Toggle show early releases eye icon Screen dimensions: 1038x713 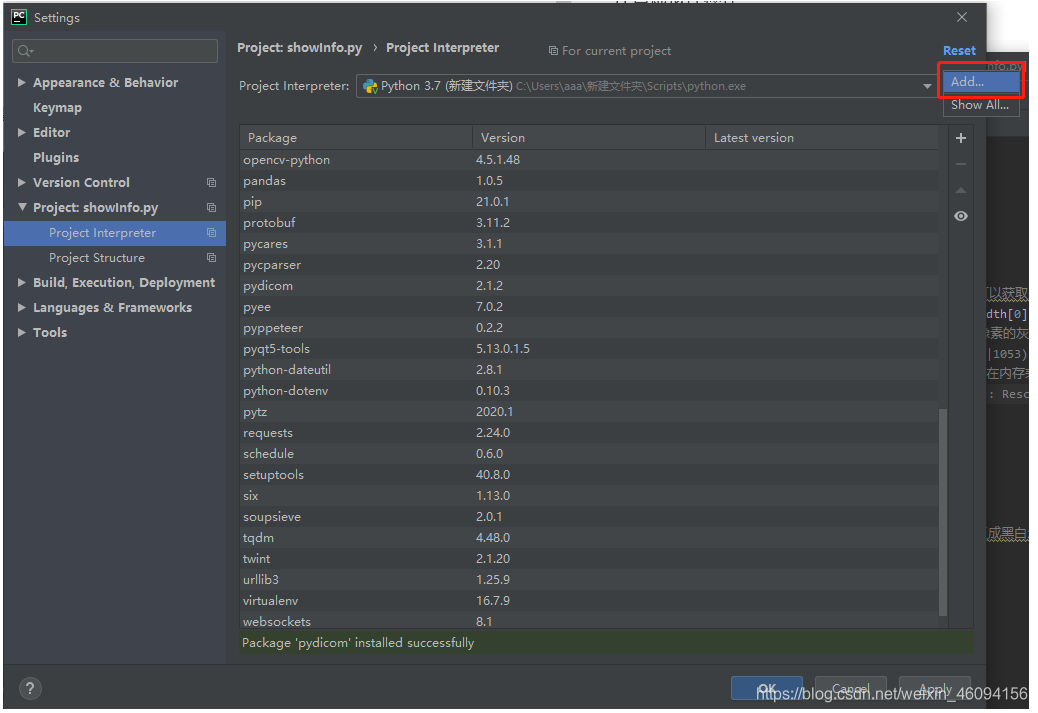coord(961,216)
